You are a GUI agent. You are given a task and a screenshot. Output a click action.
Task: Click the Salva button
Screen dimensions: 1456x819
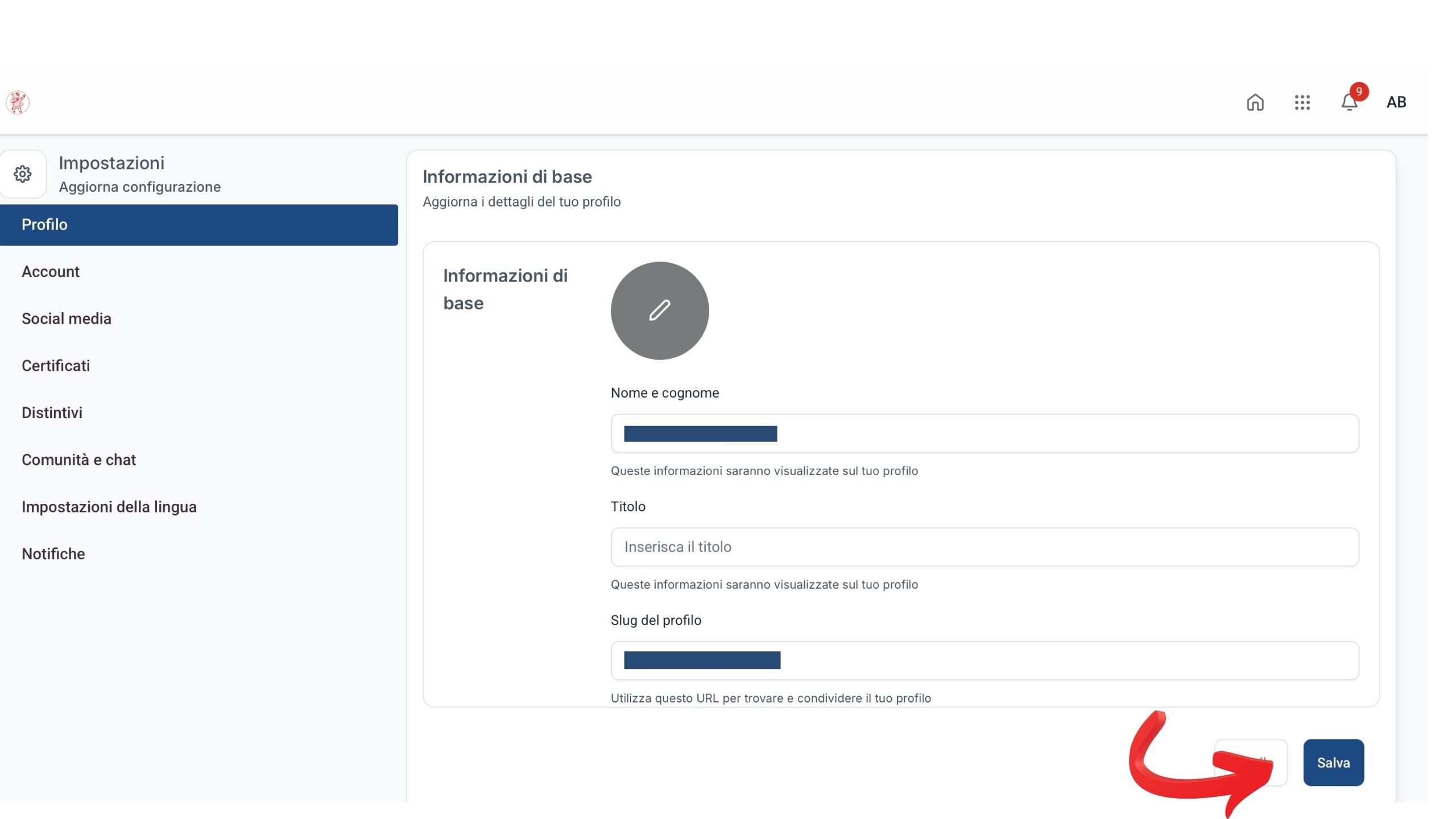coord(1334,763)
